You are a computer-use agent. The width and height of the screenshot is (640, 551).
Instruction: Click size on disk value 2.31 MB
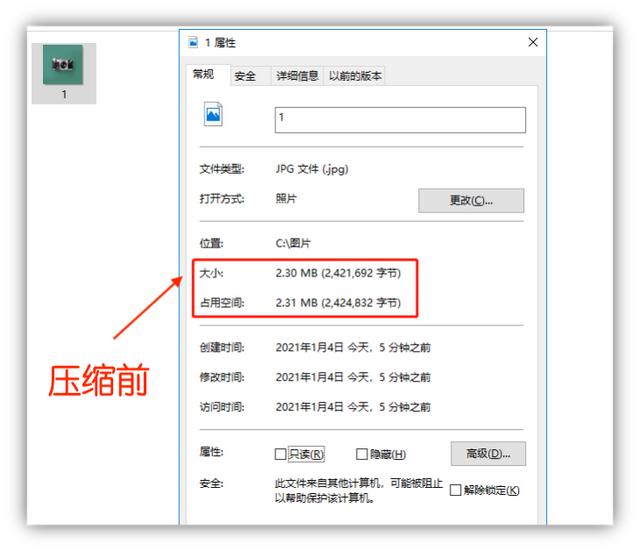[338, 303]
